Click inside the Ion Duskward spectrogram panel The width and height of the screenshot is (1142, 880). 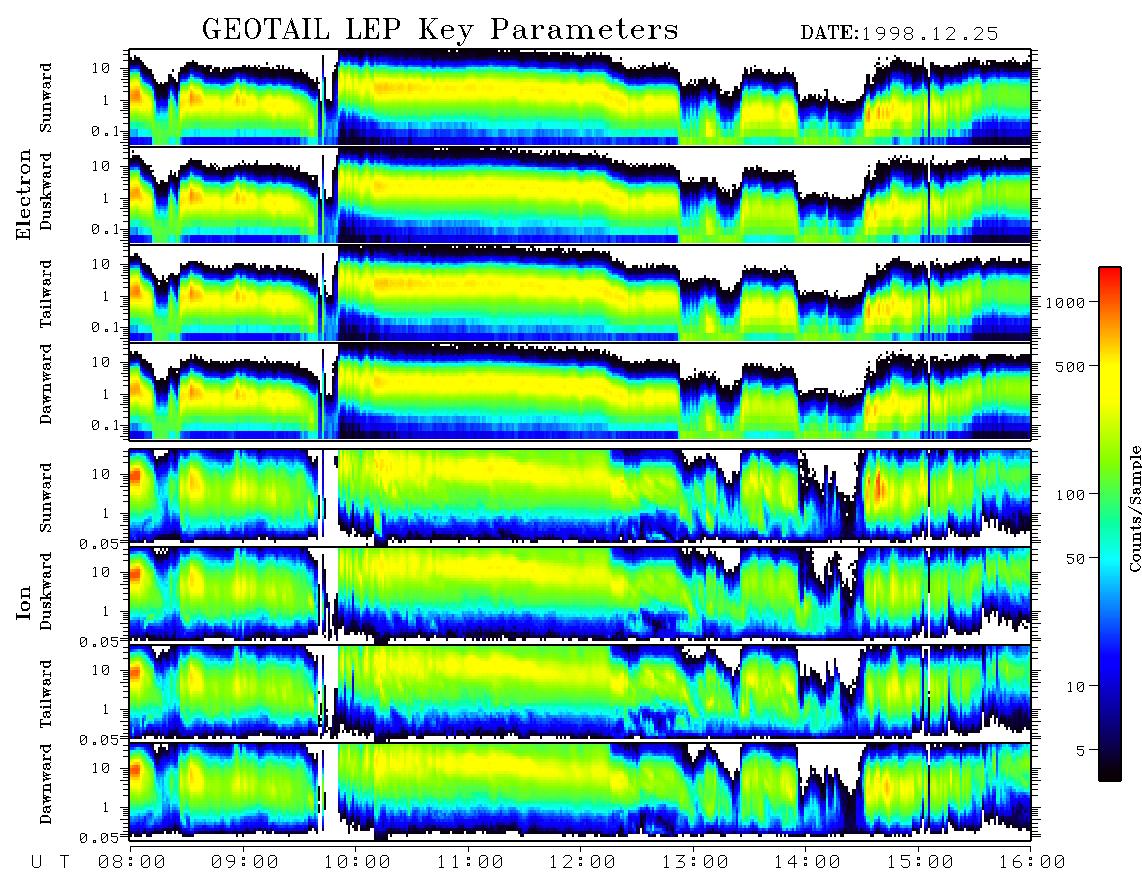coord(580,595)
